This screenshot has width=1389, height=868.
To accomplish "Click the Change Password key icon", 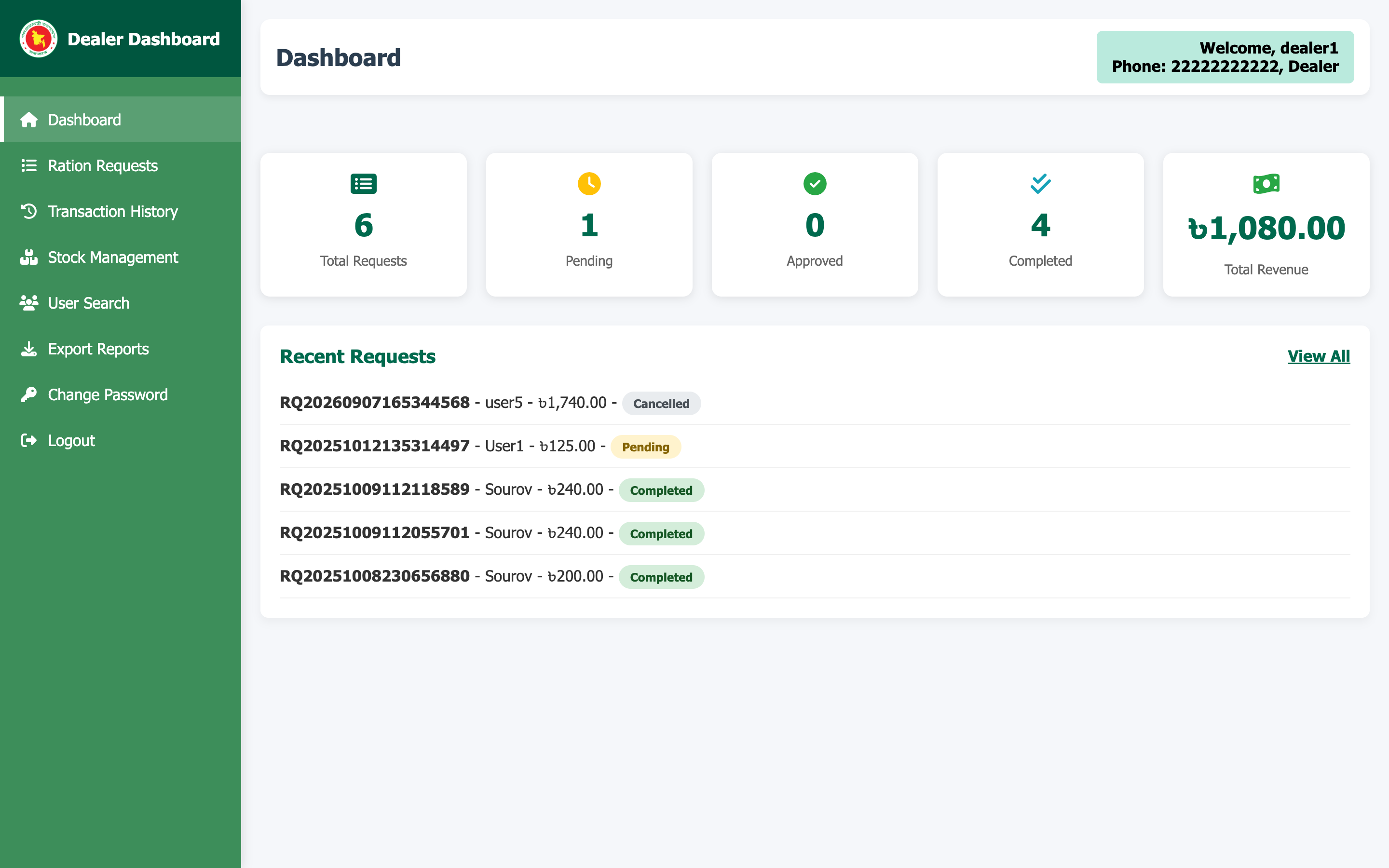I will (x=29, y=395).
